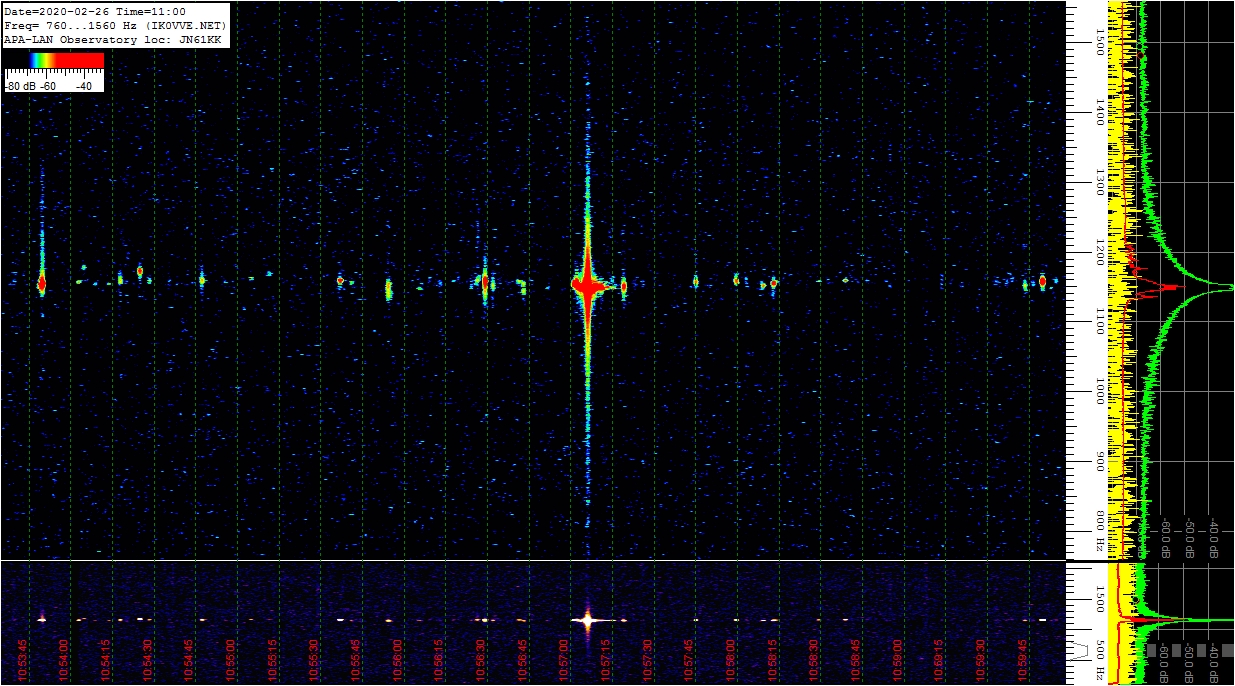The height and width of the screenshot is (686, 1235).
Task: Click the strongest red burst in the main spectrogram
Action: (x=587, y=286)
